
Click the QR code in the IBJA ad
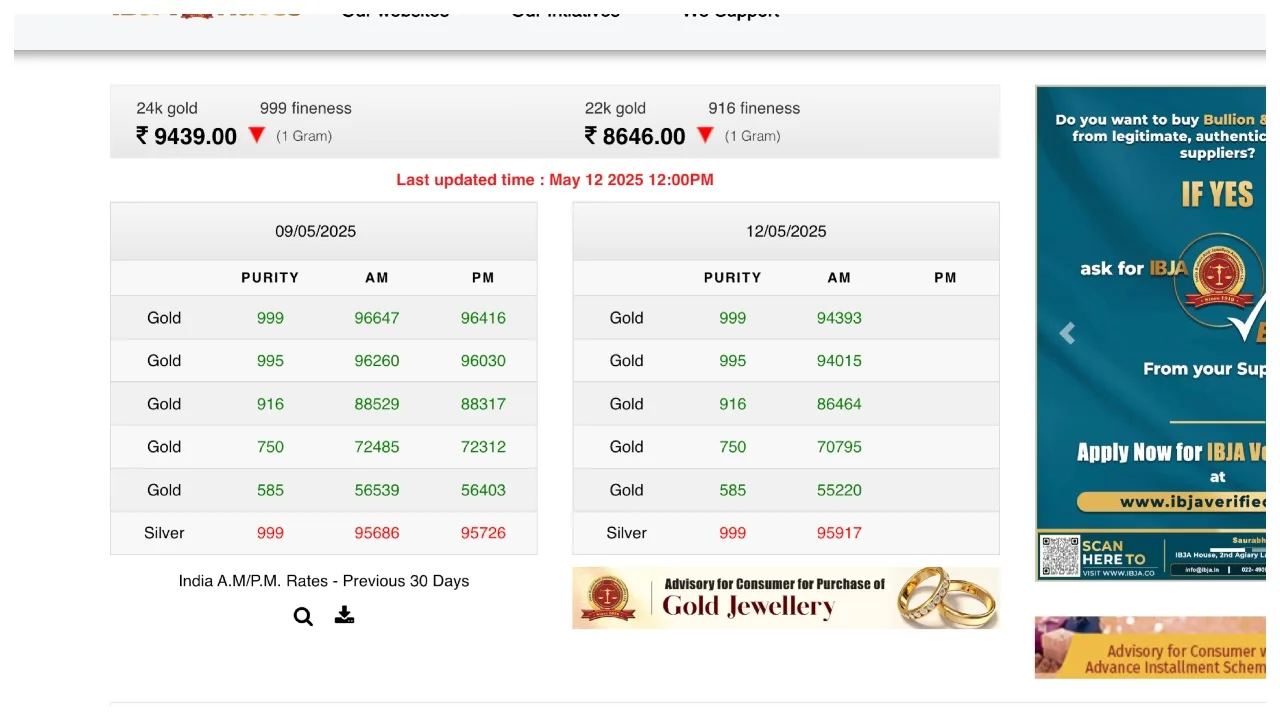(1059, 557)
